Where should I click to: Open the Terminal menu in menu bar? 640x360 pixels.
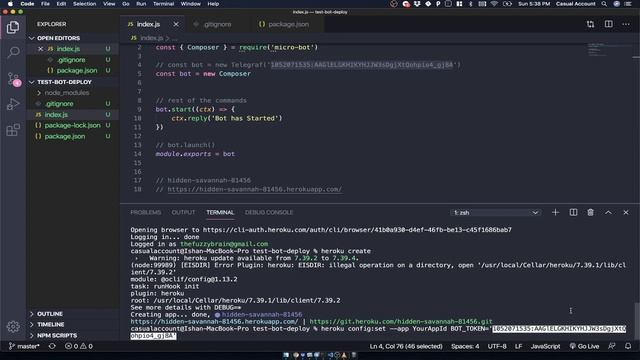[163, 4]
